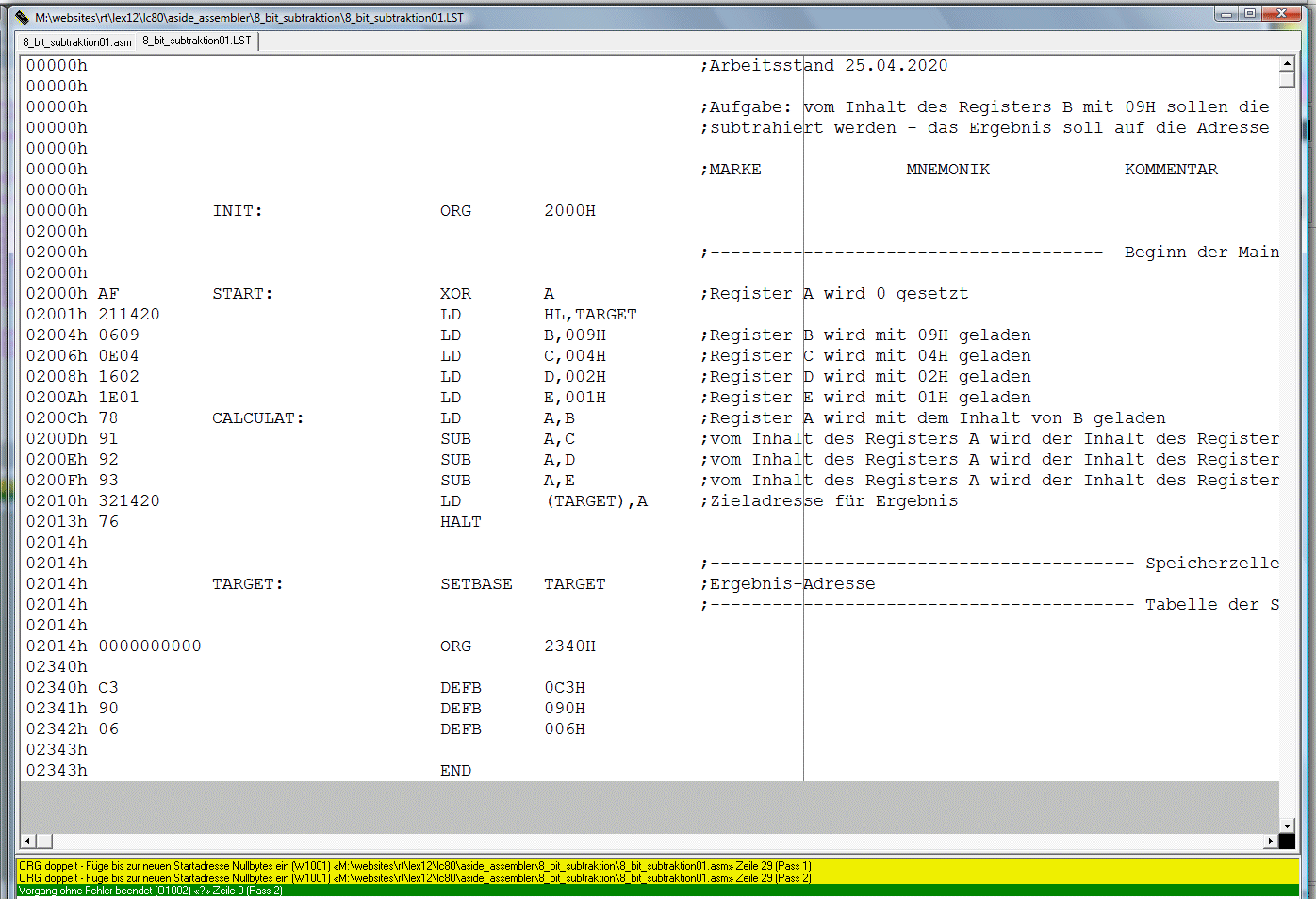1316x899 pixels.
Task: Maximize the assembler window
Action: (x=1250, y=14)
